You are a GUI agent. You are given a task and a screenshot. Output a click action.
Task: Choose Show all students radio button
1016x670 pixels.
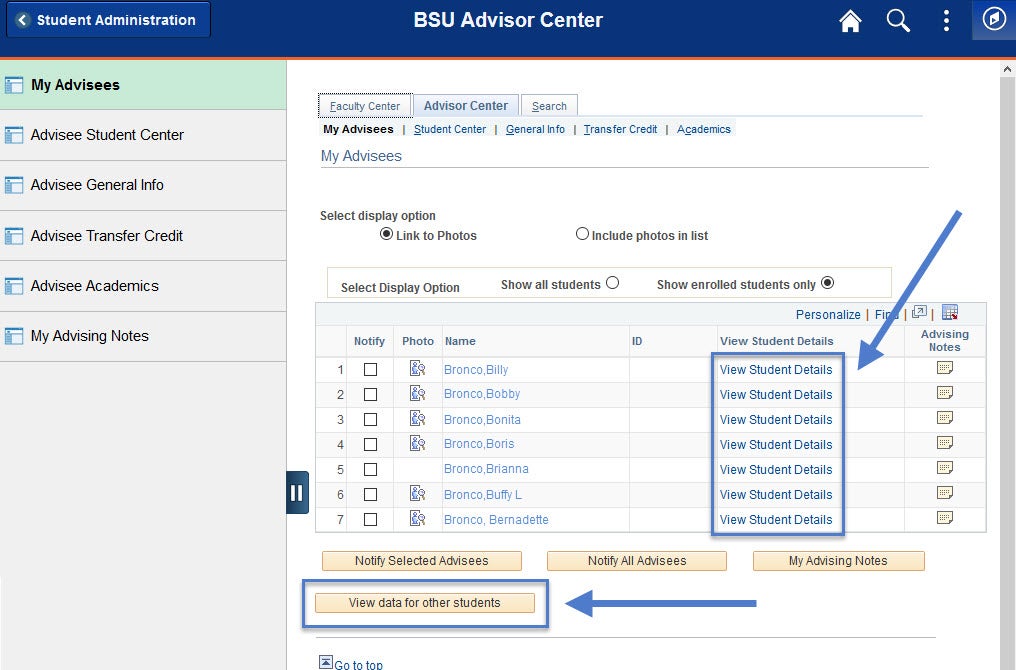pos(612,283)
